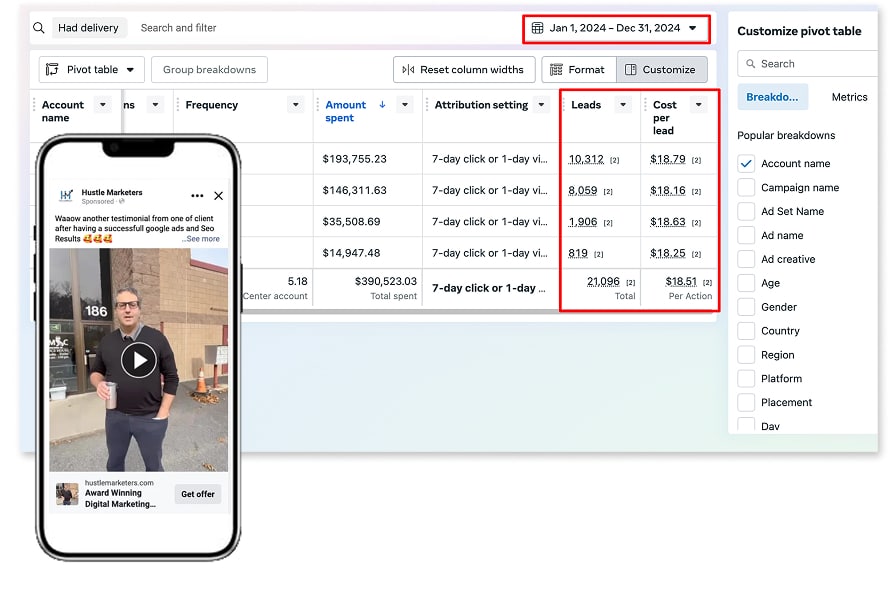Check the Ad Set Name breakdown
890x591 pixels.
pyautogui.click(x=746, y=211)
